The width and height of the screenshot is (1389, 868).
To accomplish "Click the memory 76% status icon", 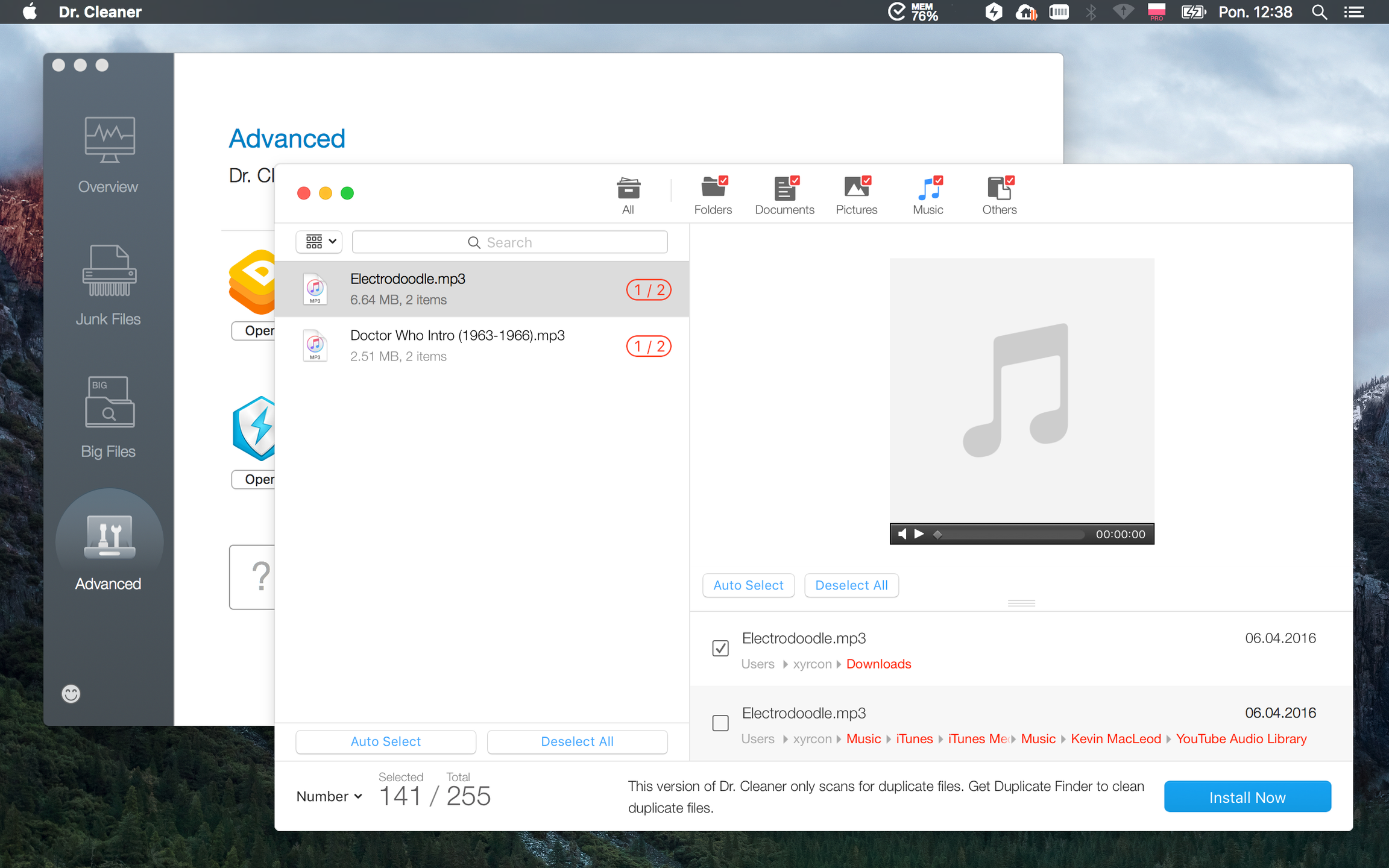I will point(913,12).
